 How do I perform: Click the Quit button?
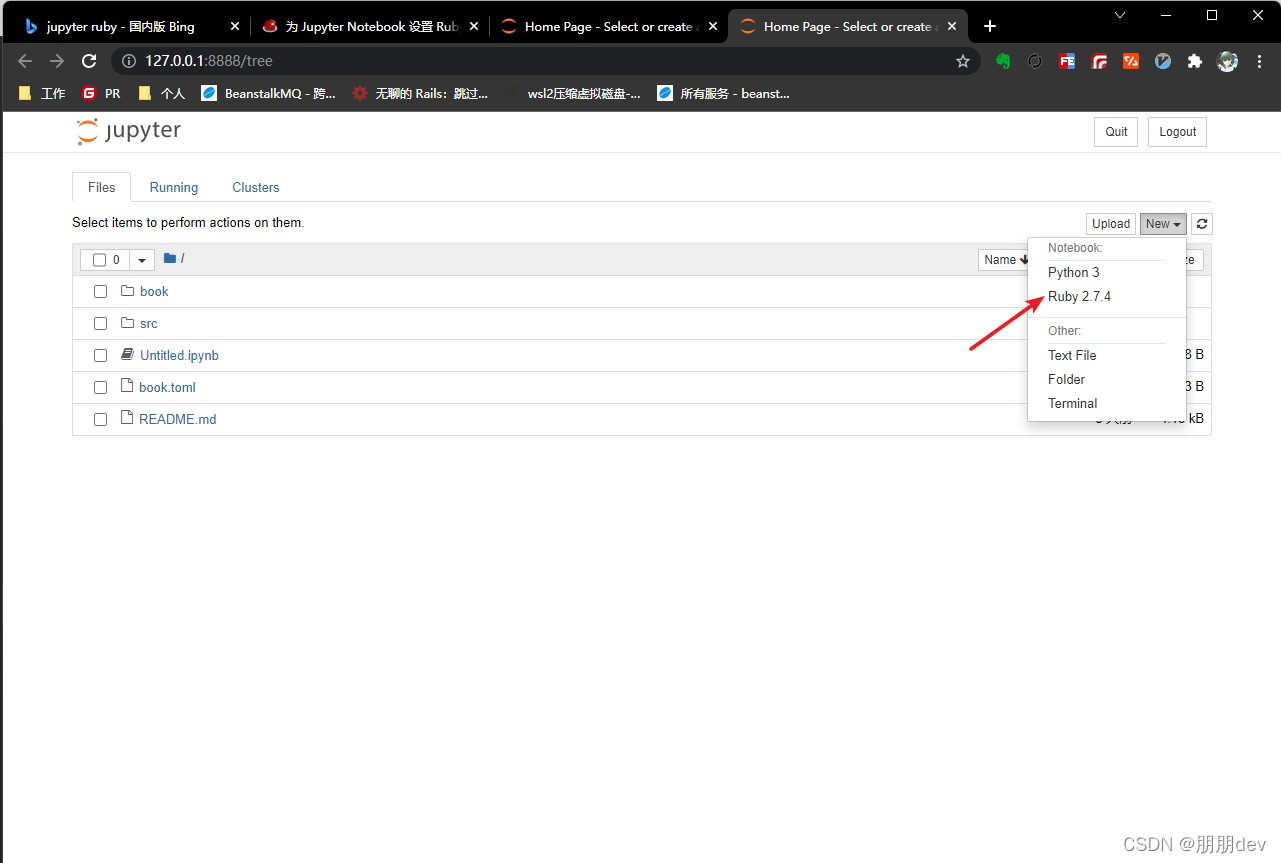(x=1116, y=132)
